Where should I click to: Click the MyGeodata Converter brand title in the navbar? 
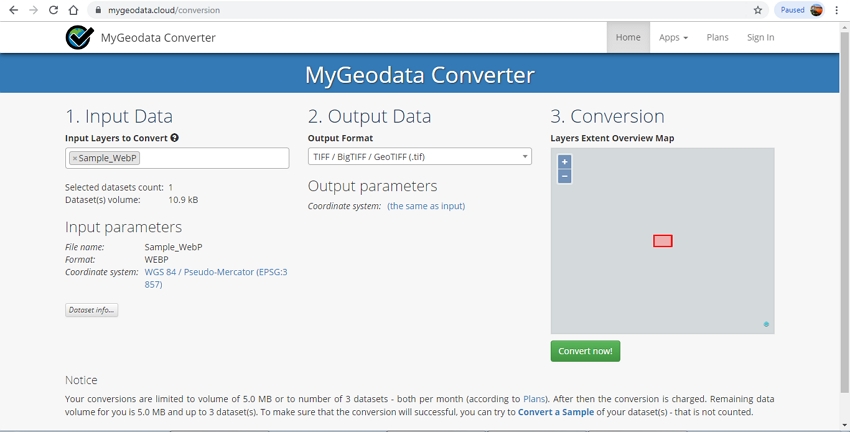point(158,37)
